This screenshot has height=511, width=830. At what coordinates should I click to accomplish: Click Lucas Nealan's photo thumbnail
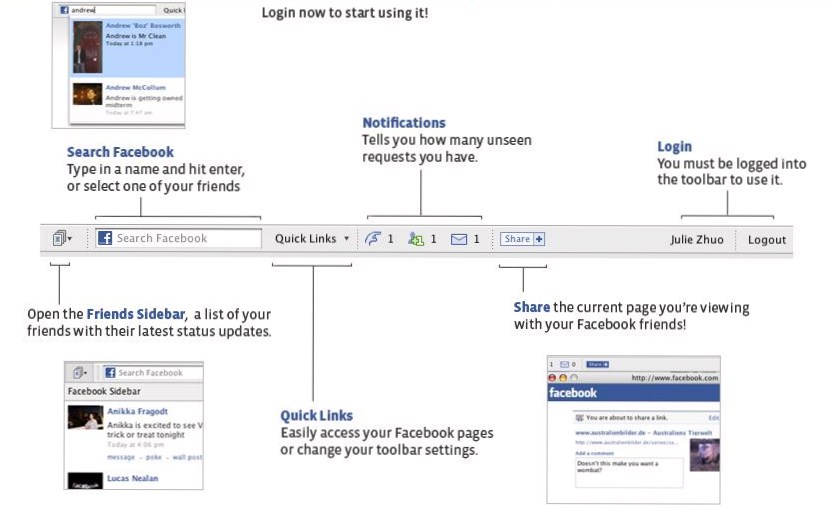(85, 481)
